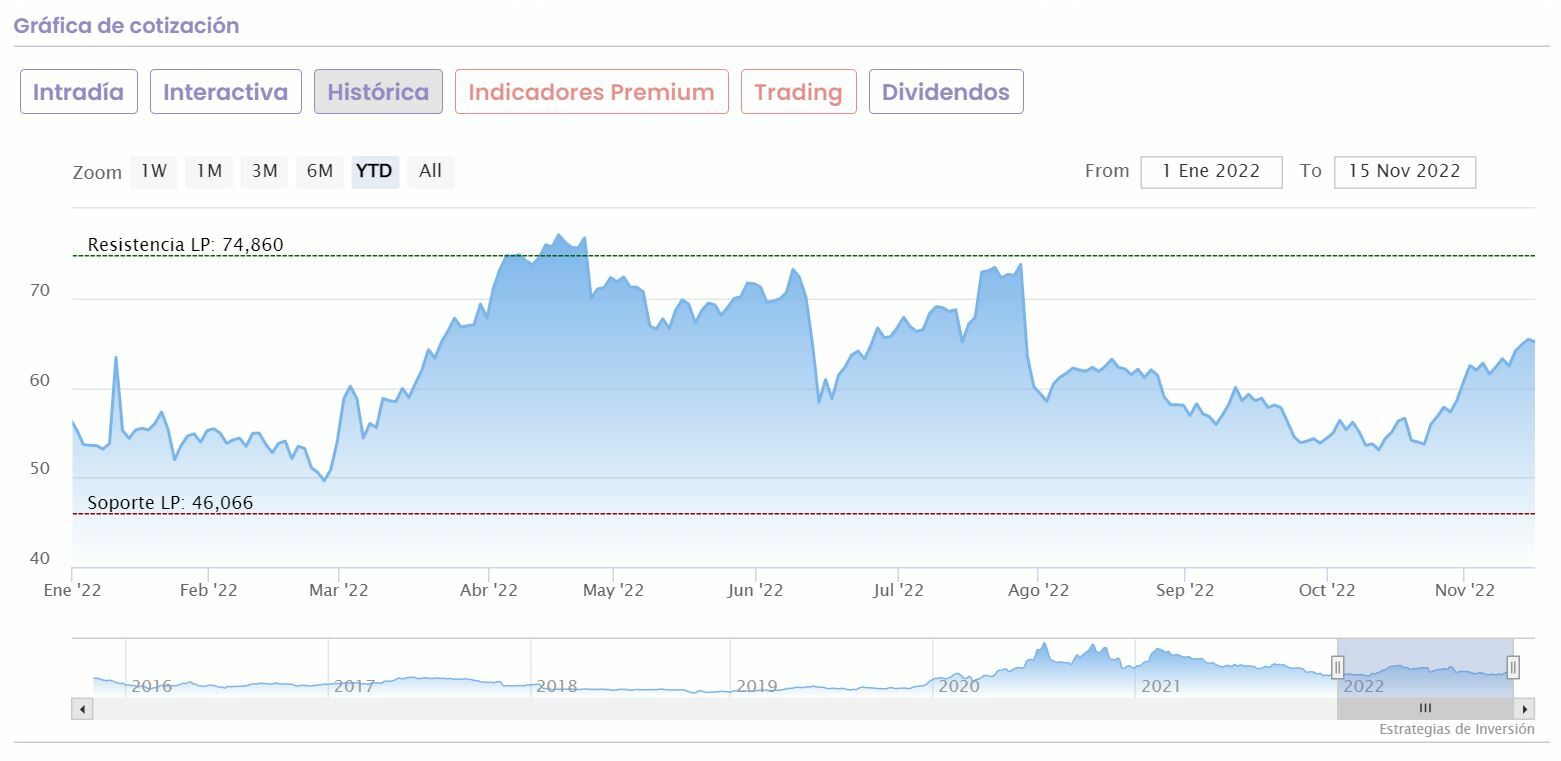Activate the YTD zoom button
Image resolution: width=1561 pixels, height=761 pixels.
point(375,171)
